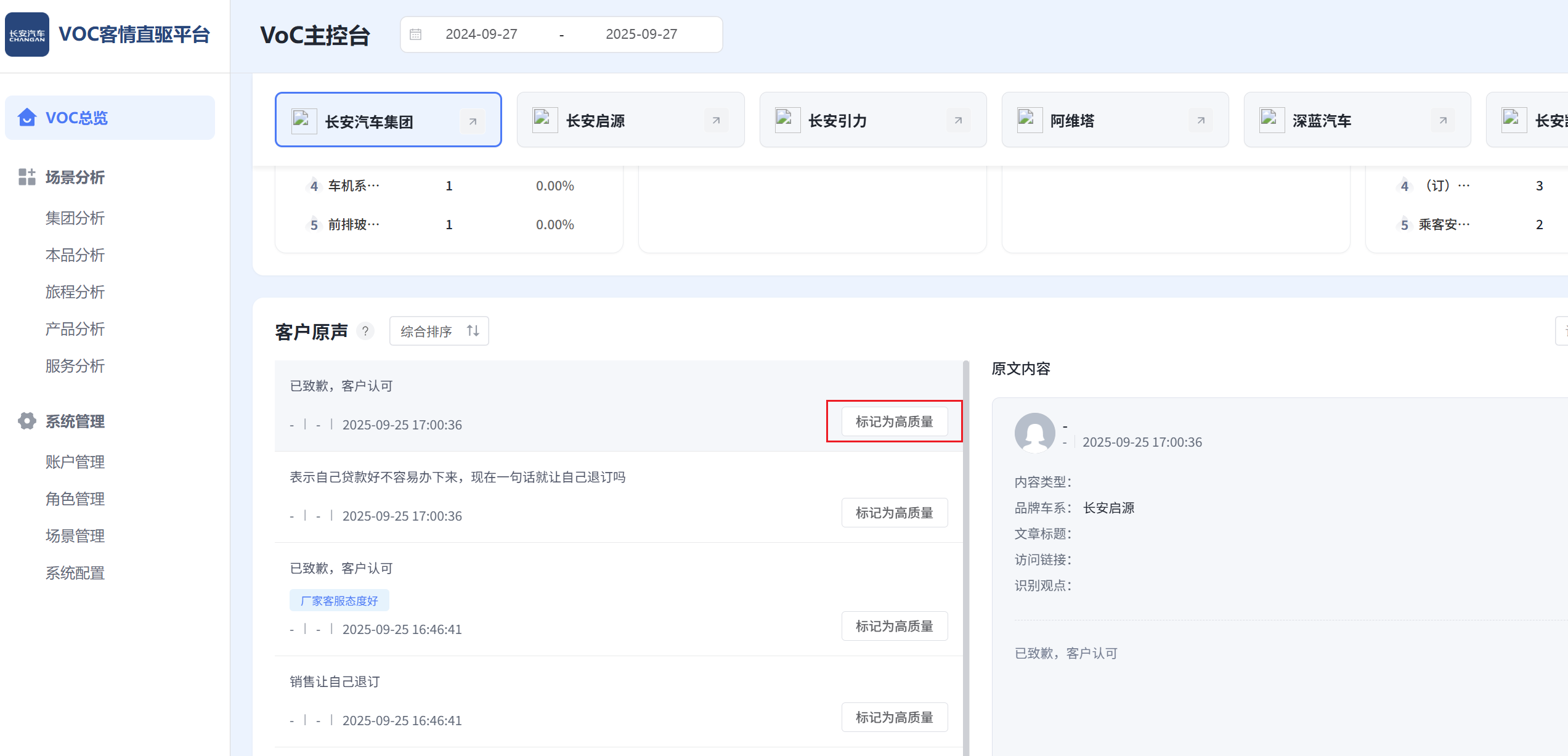Image resolution: width=1568 pixels, height=756 pixels.
Task: Click the start date 2024-09-27 field
Action: [x=481, y=35]
